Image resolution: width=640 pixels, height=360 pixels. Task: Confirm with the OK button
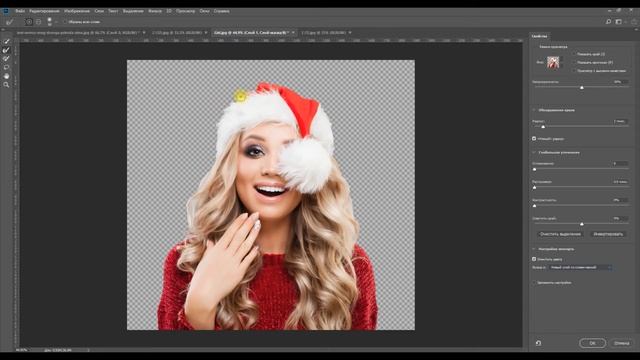(592, 343)
